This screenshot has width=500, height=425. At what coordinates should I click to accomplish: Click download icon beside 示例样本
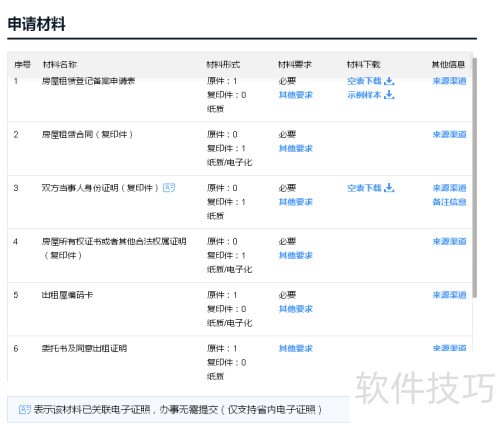(389, 95)
